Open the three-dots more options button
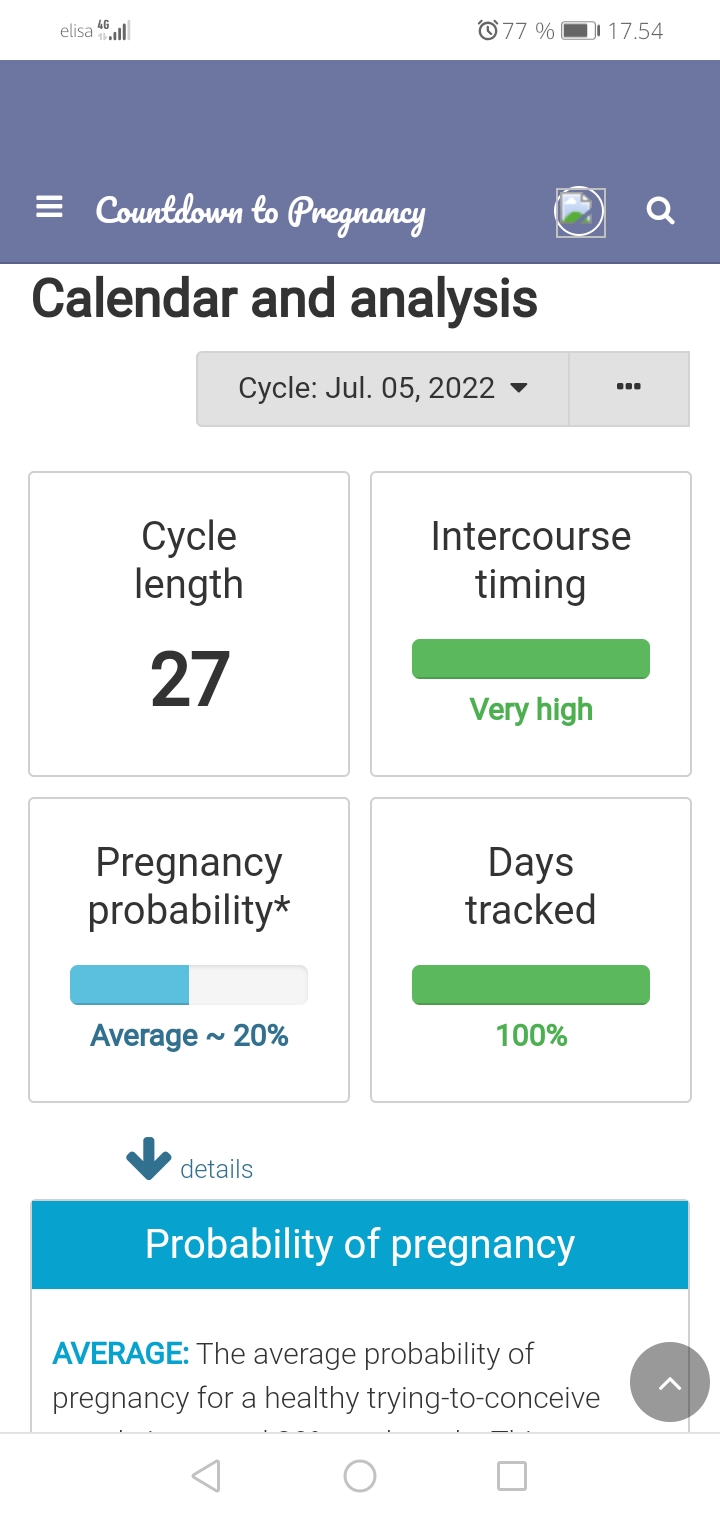This screenshot has width=720, height=1520. (628, 388)
